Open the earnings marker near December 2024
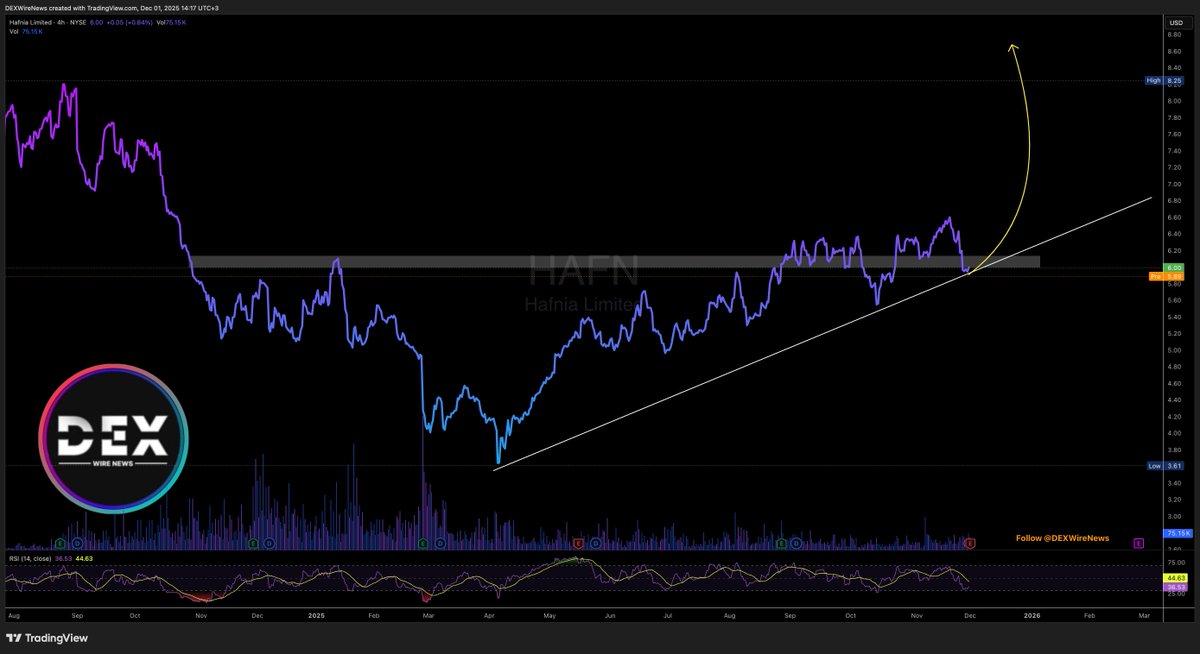Viewport: 1200px width, 654px height. 253,543
